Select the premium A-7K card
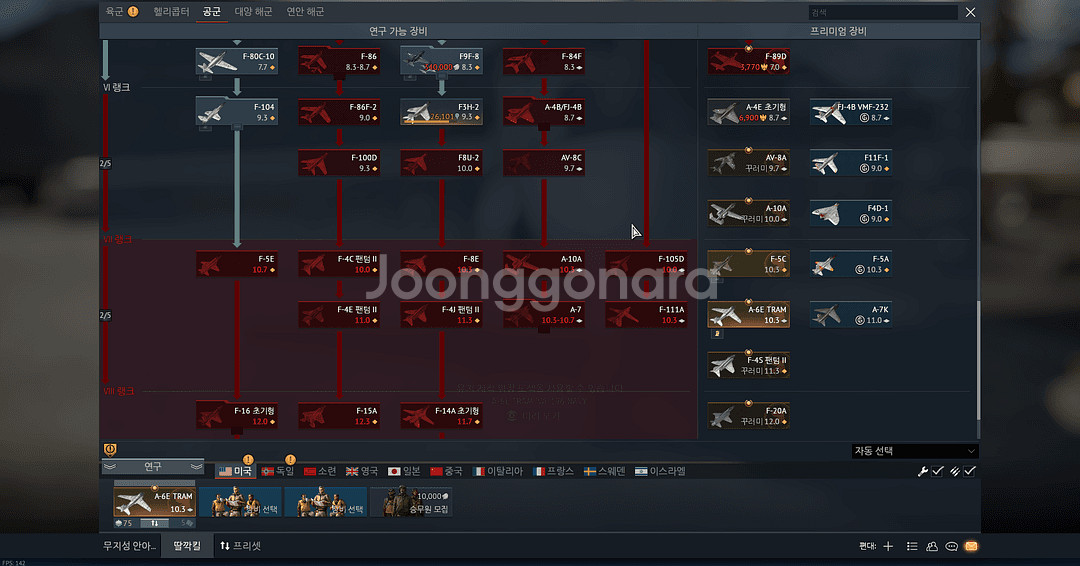This screenshot has height=566, width=1080. 851,315
